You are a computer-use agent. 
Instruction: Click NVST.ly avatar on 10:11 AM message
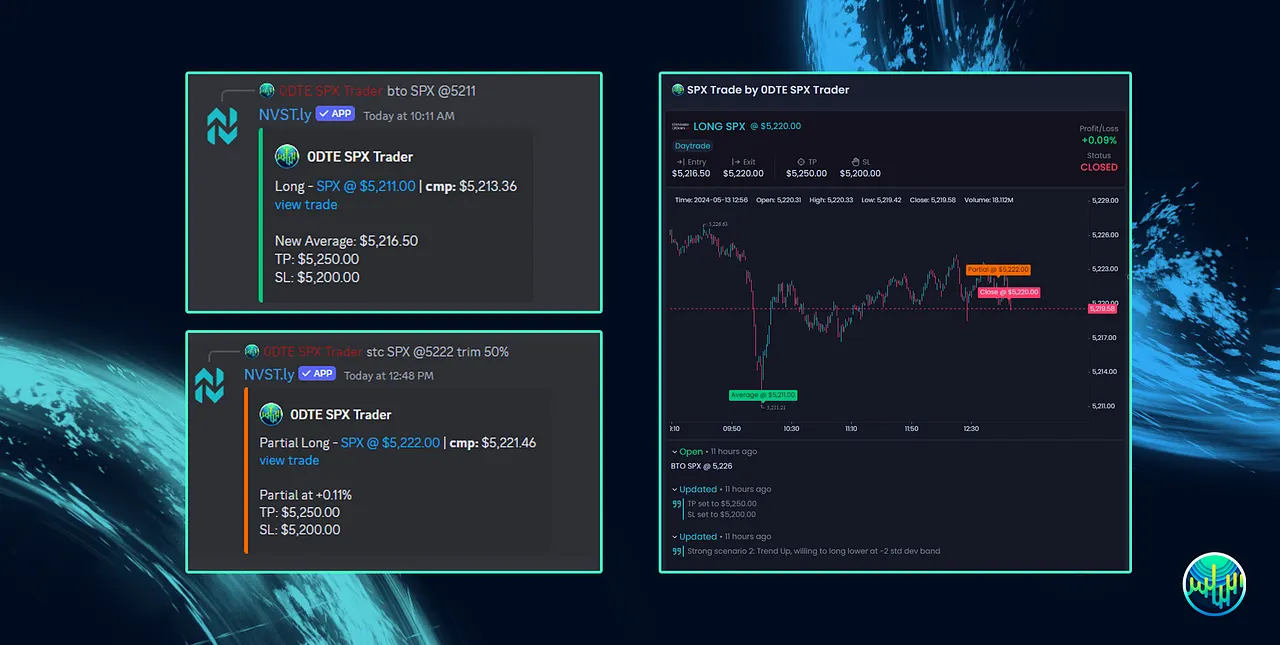click(222, 126)
